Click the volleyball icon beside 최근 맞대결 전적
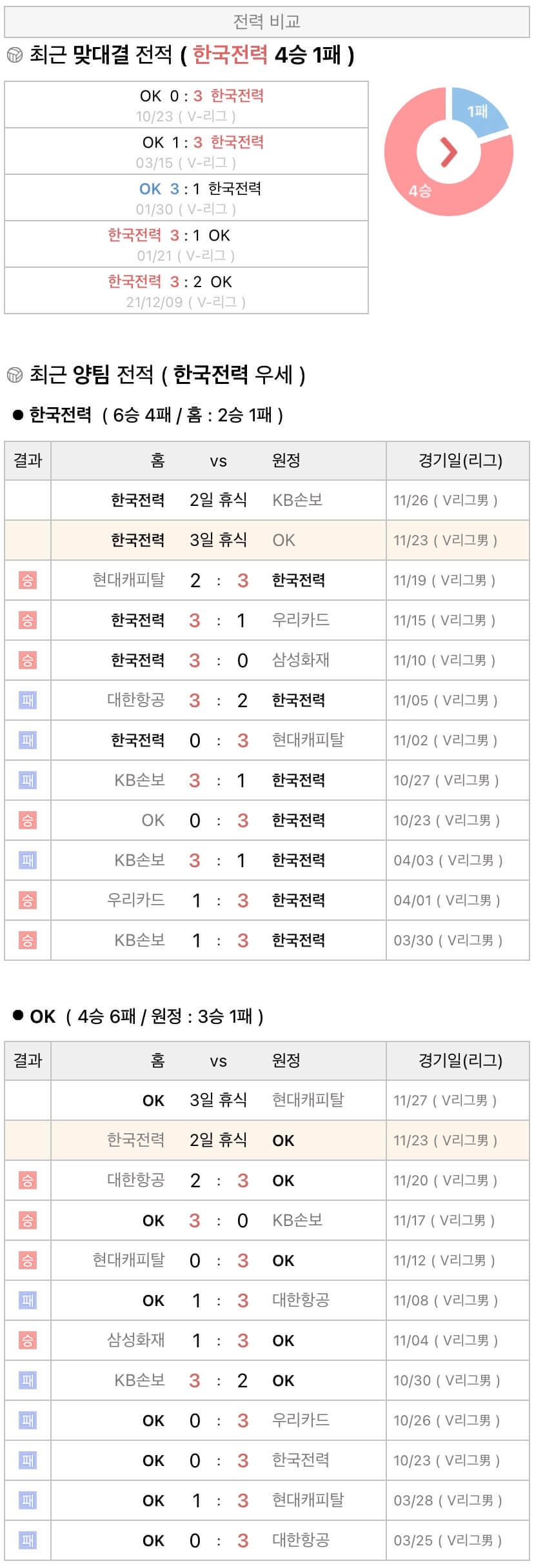This screenshot has width=534, height=1568. [14, 55]
